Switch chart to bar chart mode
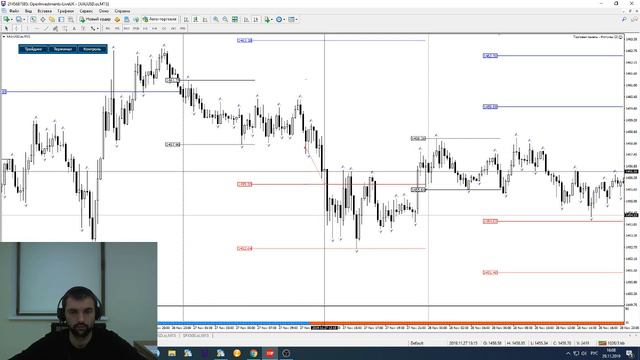 click(186, 19)
